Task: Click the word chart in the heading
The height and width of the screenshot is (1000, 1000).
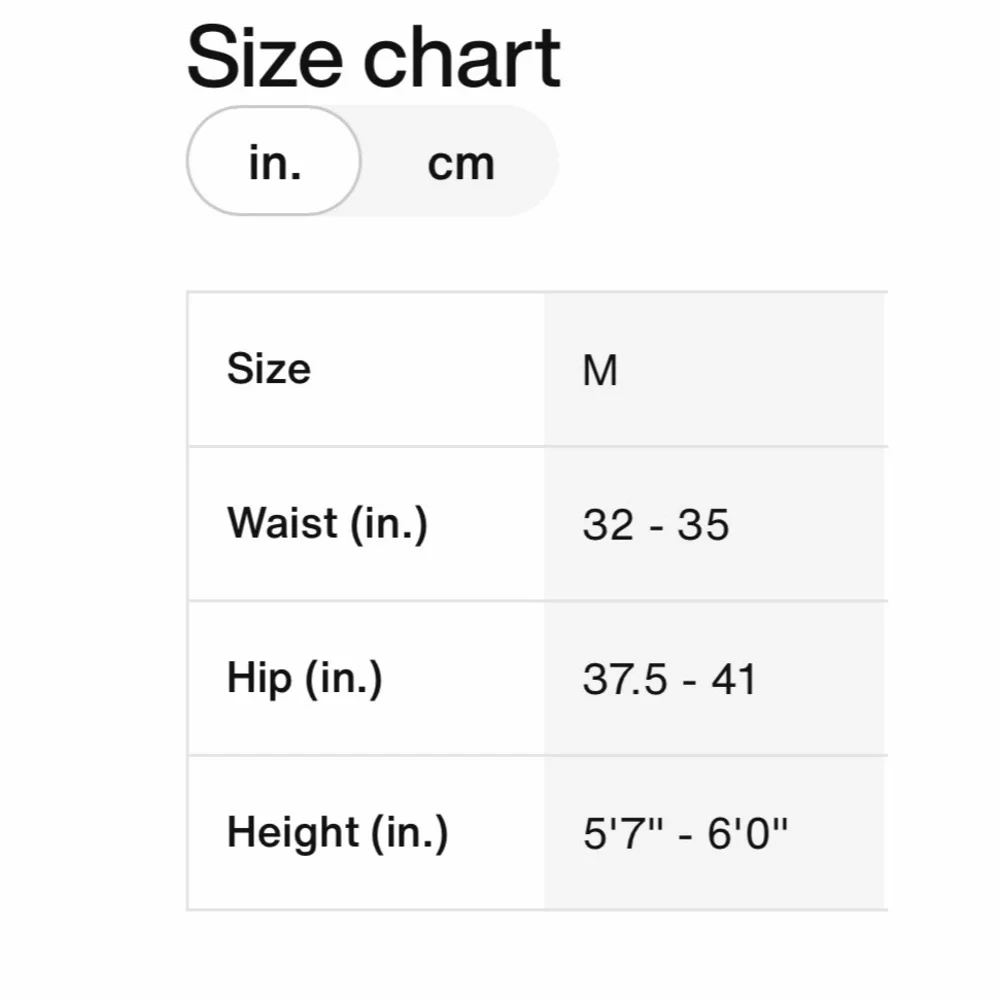Action: tap(461, 58)
